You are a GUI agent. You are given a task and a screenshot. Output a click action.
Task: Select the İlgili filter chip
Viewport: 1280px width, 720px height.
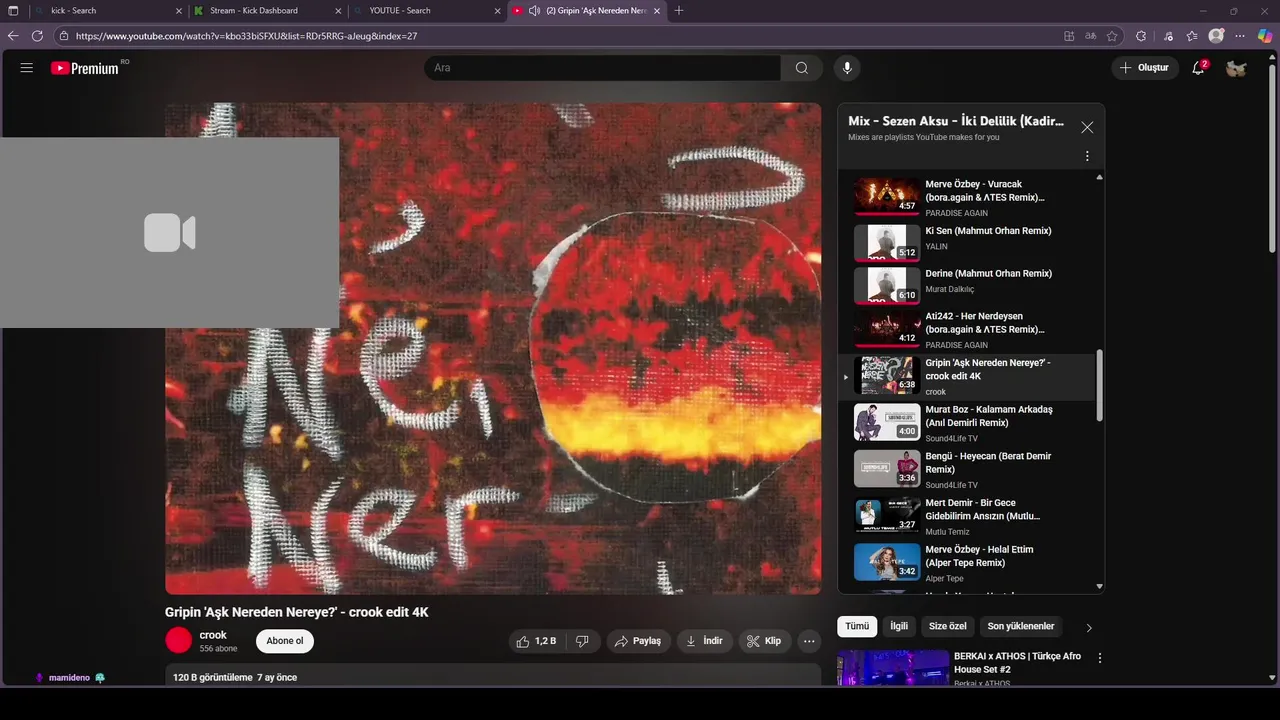(x=899, y=626)
